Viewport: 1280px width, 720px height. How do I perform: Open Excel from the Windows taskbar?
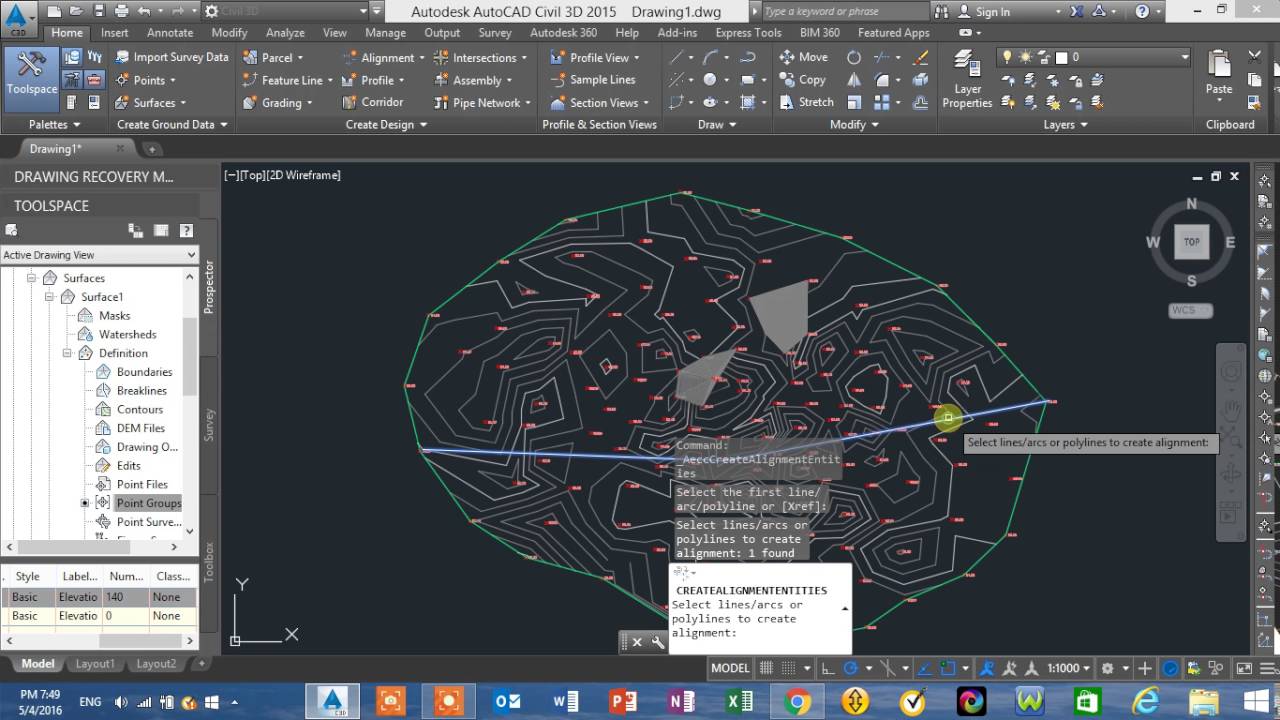(x=739, y=701)
